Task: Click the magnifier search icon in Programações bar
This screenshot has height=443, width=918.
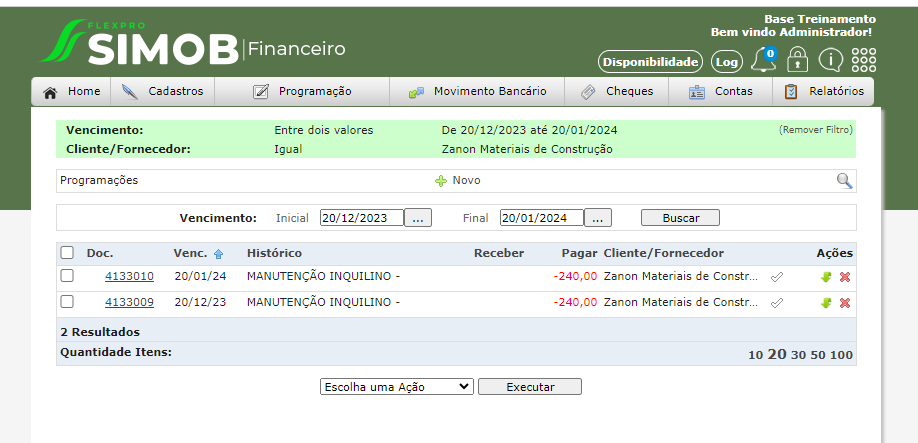Action: pos(844,181)
